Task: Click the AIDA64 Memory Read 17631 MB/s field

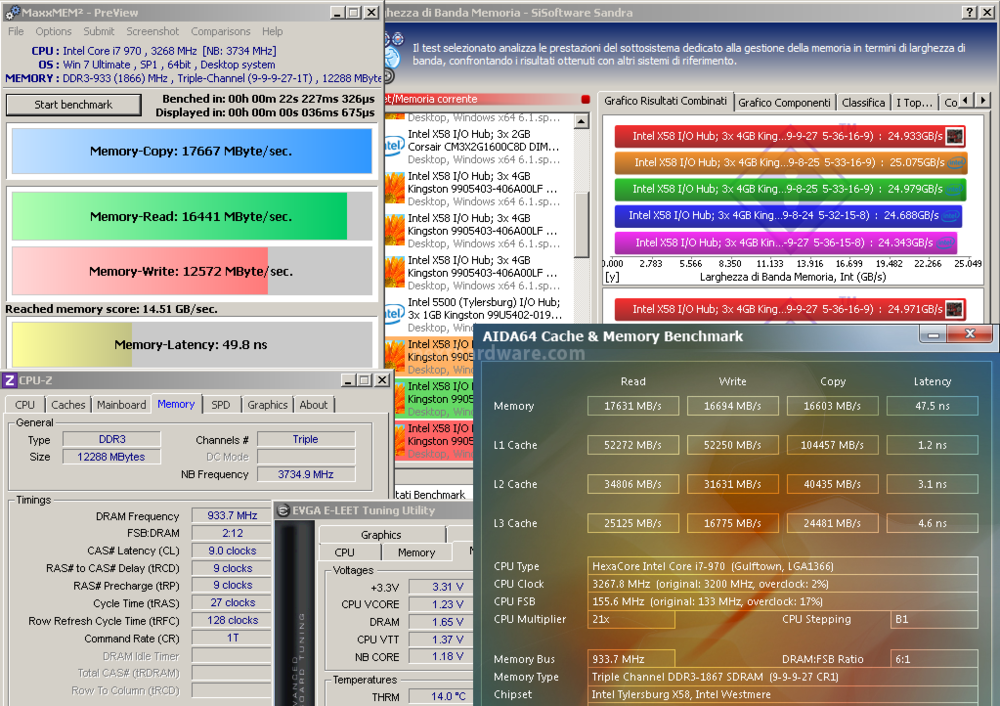Action: [x=633, y=406]
